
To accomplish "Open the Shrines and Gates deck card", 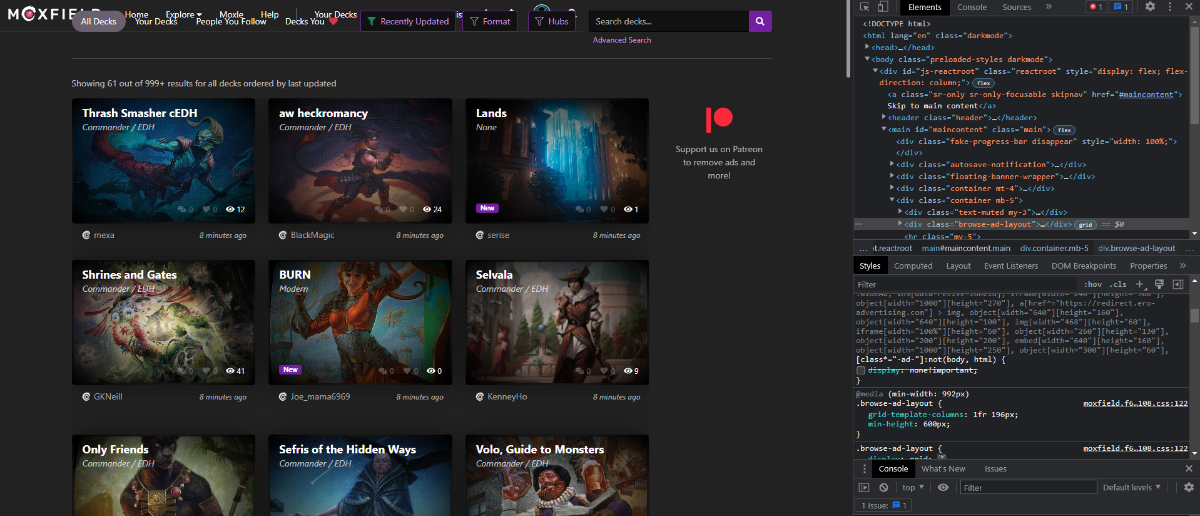I will pos(162,323).
